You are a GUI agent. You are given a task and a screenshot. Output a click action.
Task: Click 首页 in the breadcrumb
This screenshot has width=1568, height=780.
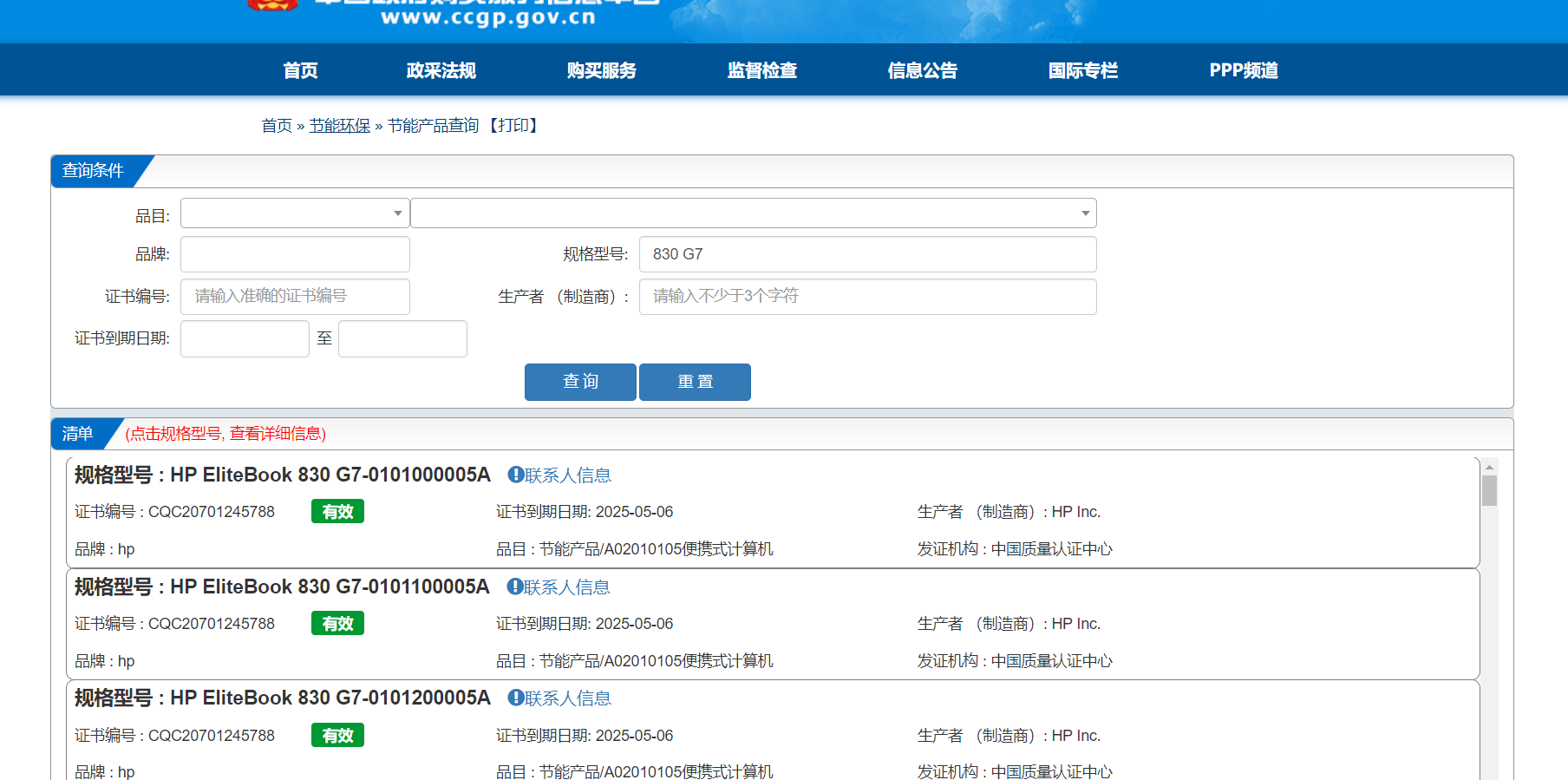coord(277,126)
